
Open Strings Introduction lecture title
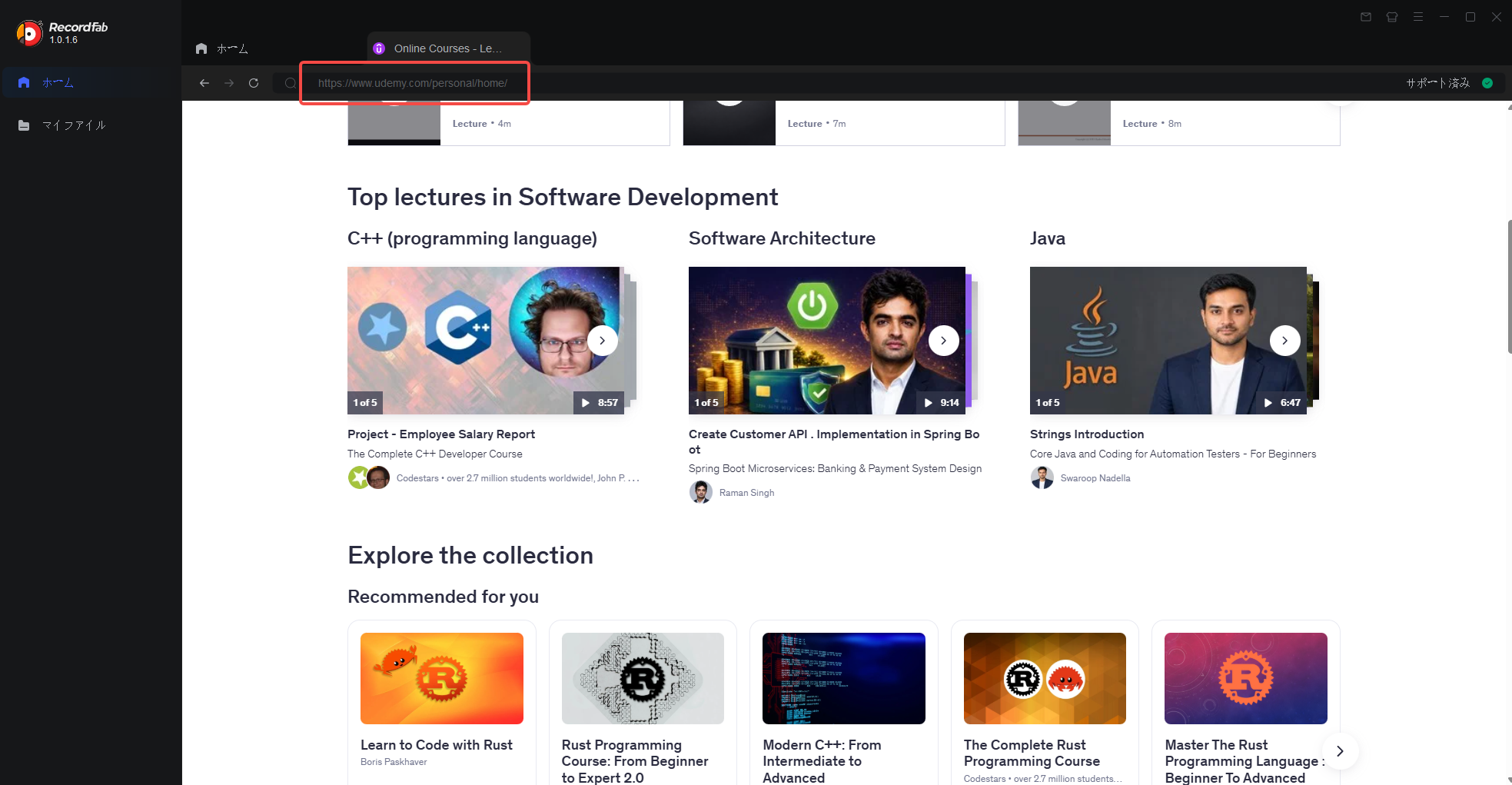coord(1087,434)
